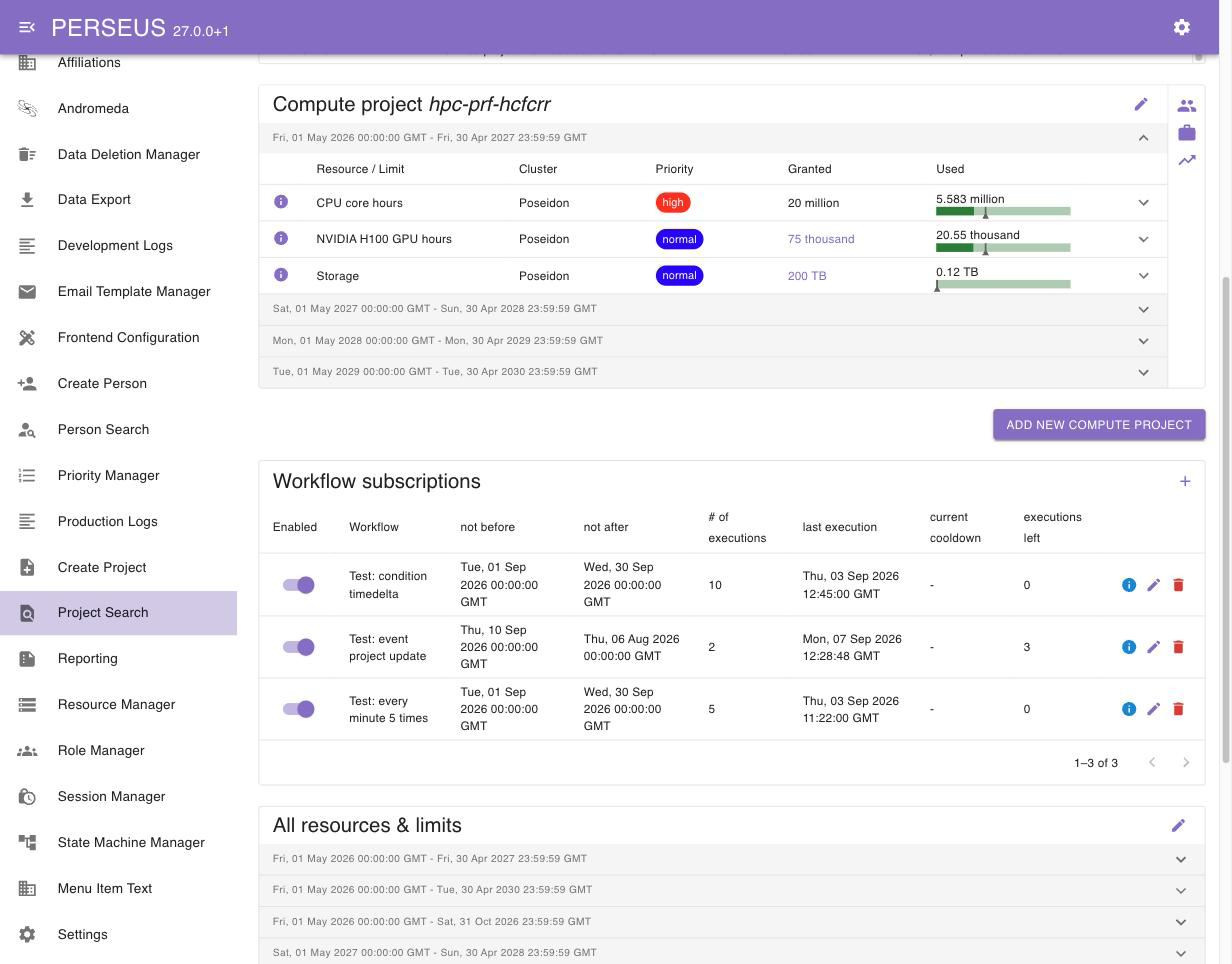Open Create Person in the sidebar
The width and height of the screenshot is (1232, 964).
(118, 383)
